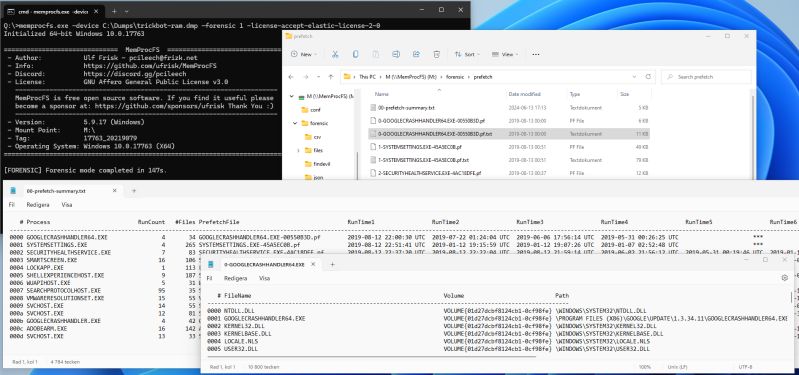Add new tab in GOOGLECRASHHANDLER64 Notepad

332,265
